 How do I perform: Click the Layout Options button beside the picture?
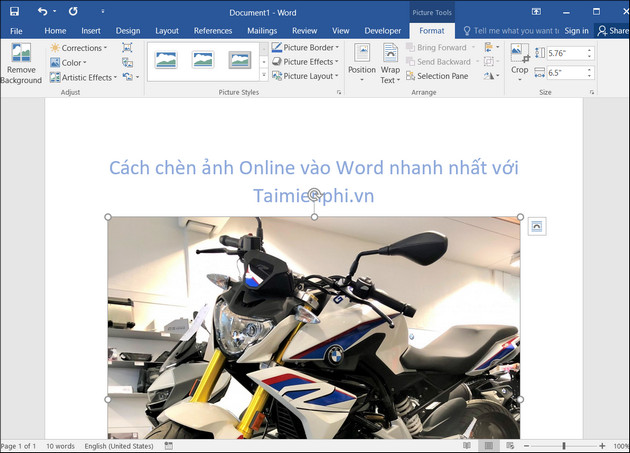(537, 227)
